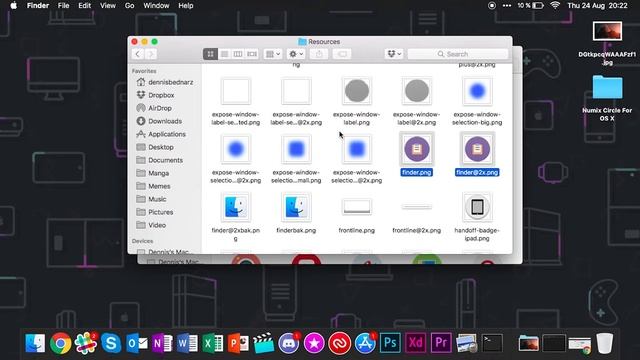Open Outlook from the Dock
This screenshot has height=360, width=640.
137,343
